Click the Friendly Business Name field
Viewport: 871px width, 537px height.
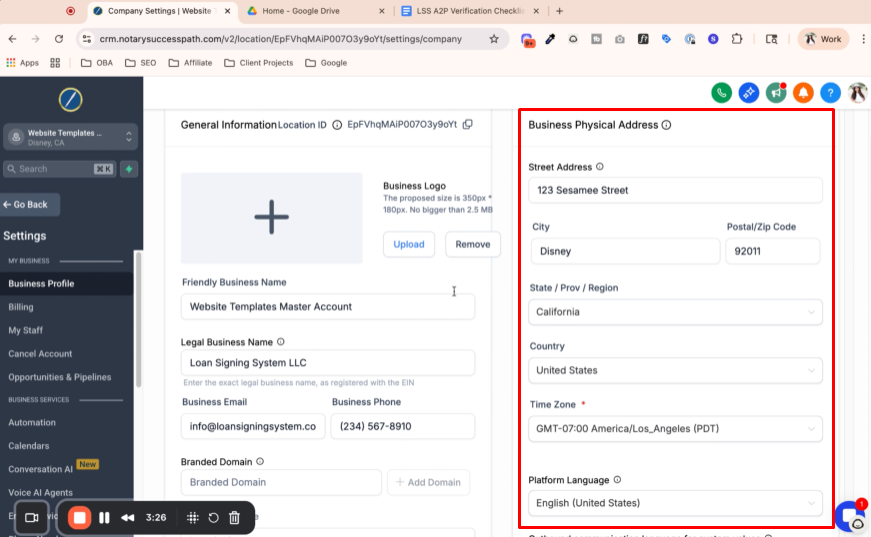(x=328, y=307)
